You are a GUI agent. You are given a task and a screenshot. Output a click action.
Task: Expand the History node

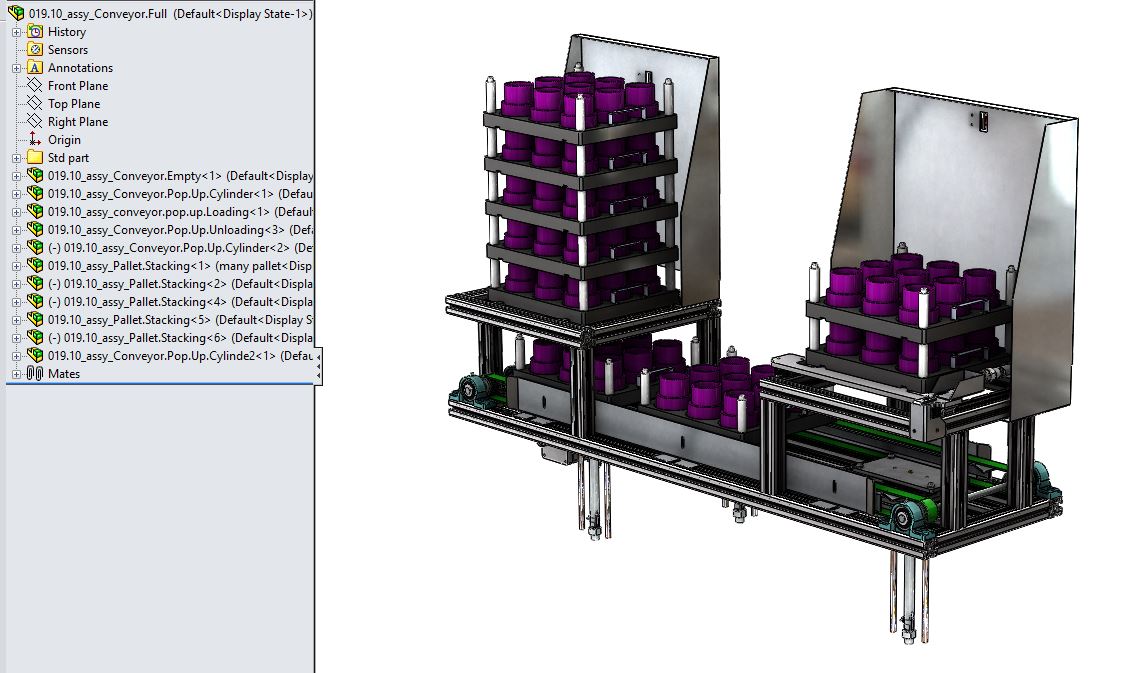17,32
